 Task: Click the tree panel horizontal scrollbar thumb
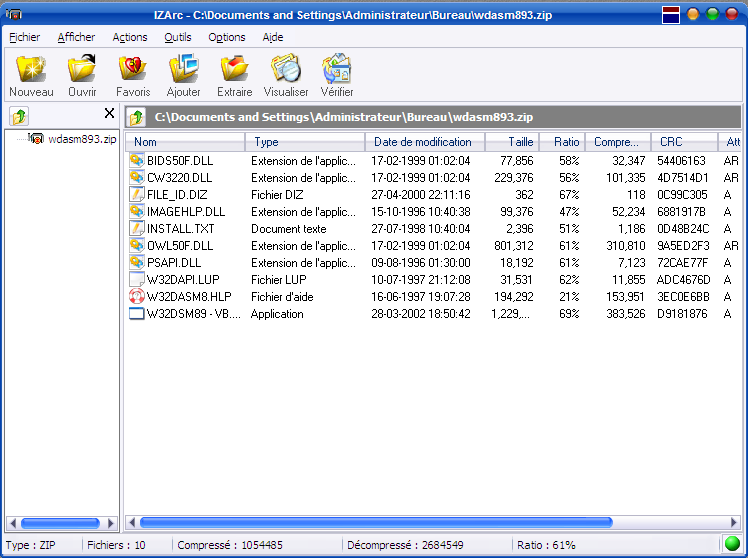pyautogui.click(x=61, y=523)
